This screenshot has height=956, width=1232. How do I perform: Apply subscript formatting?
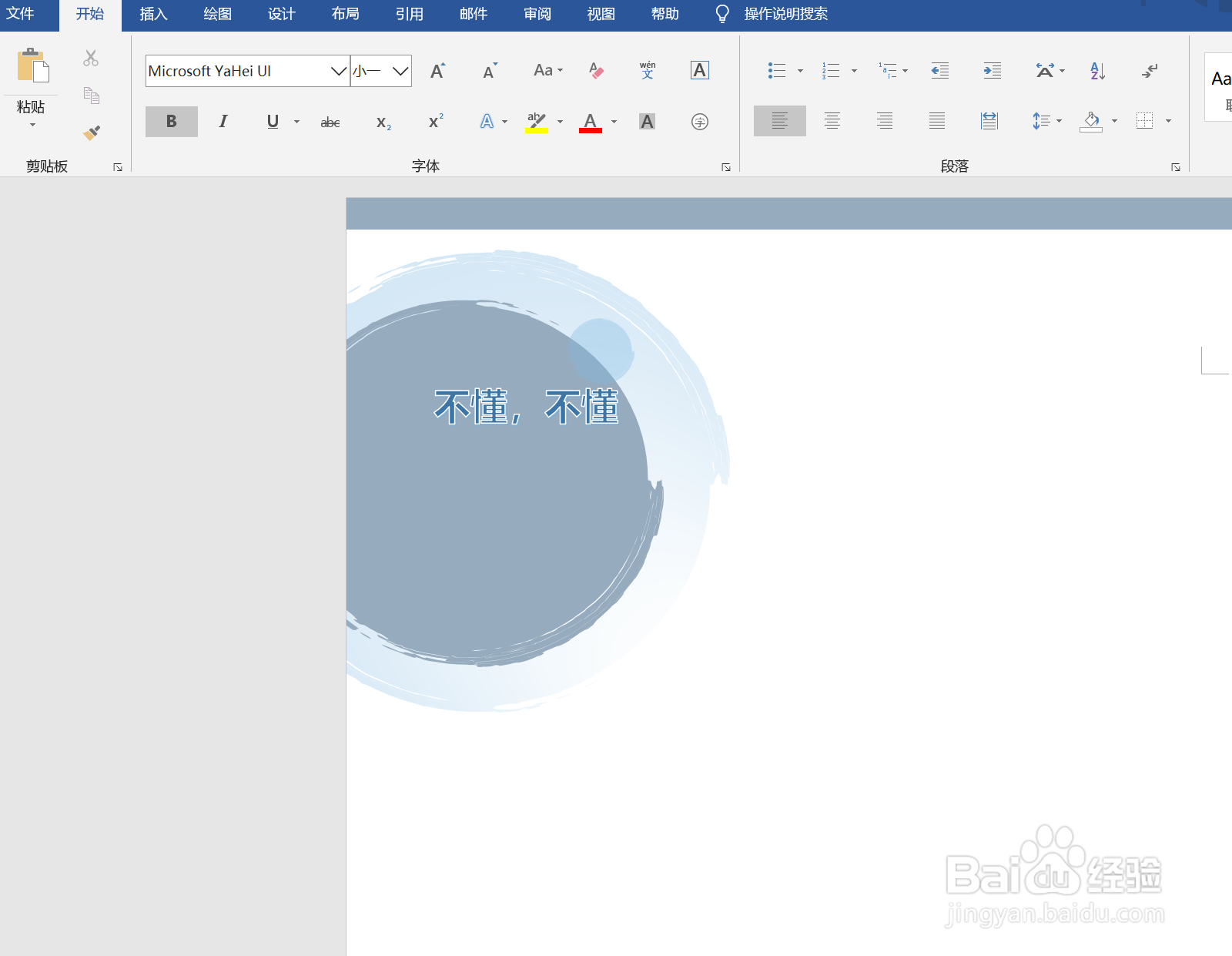[x=383, y=122]
